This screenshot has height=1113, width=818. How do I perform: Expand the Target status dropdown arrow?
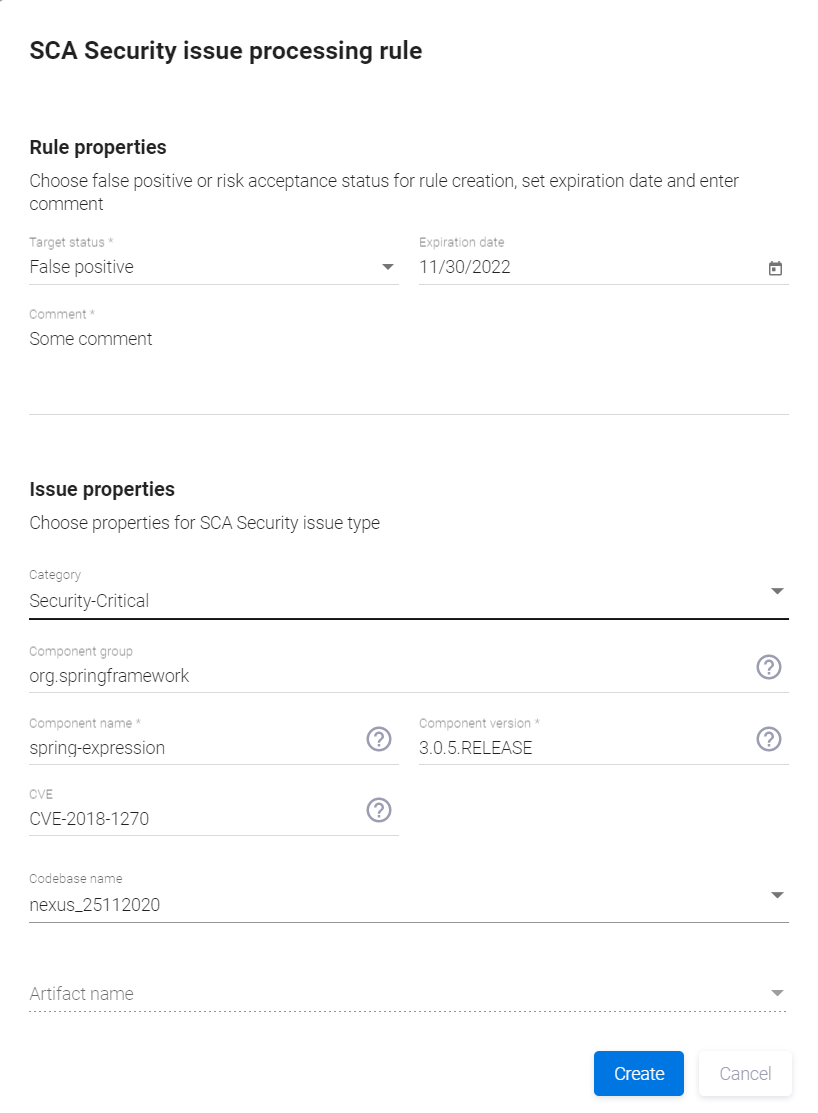tap(388, 267)
